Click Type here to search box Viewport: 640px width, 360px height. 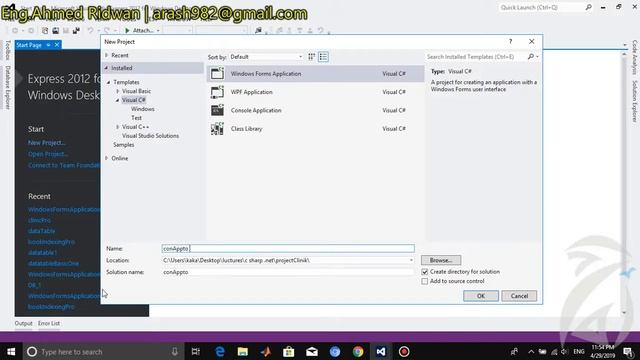point(102,351)
